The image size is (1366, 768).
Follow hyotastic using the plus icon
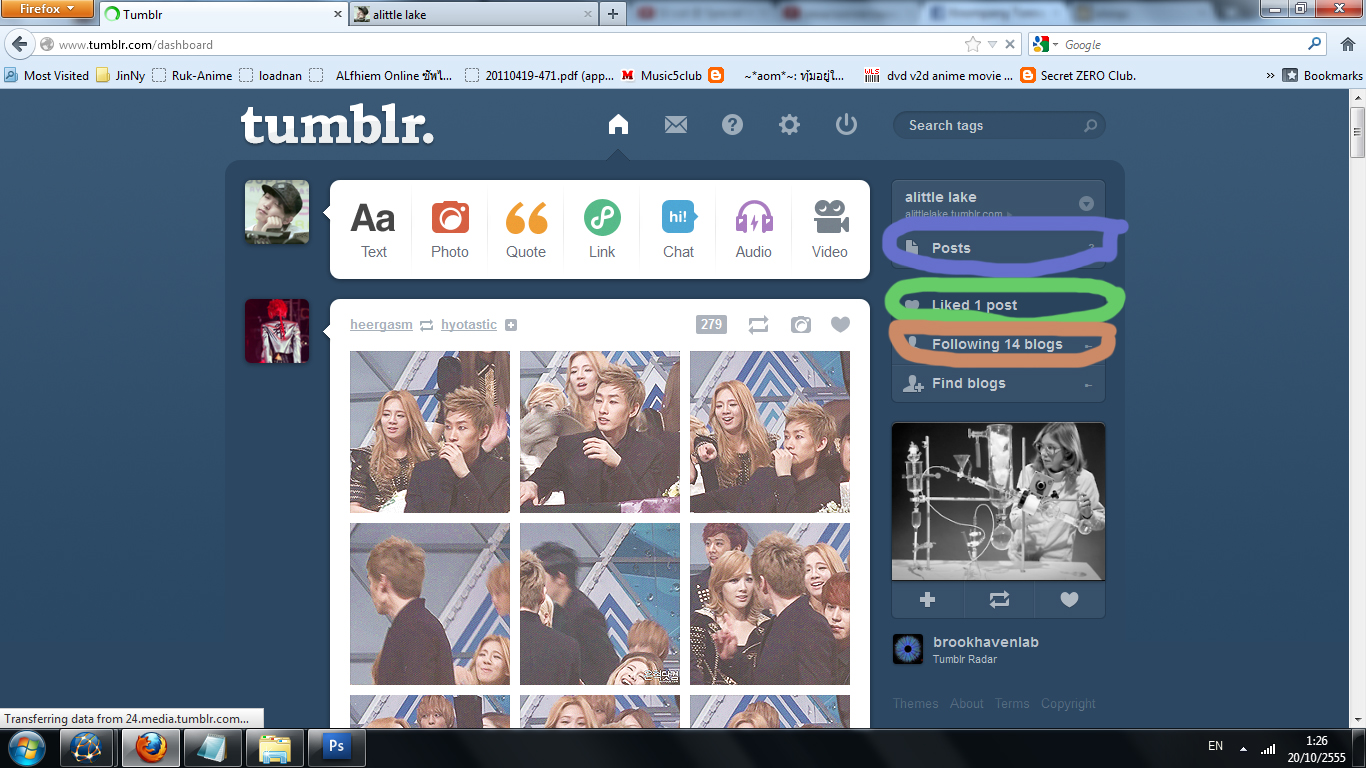pos(511,325)
